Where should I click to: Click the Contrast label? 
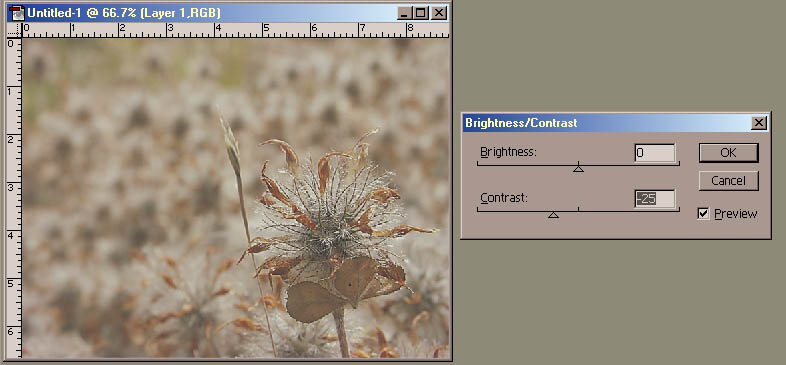pyautogui.click(x=504, y=198)
